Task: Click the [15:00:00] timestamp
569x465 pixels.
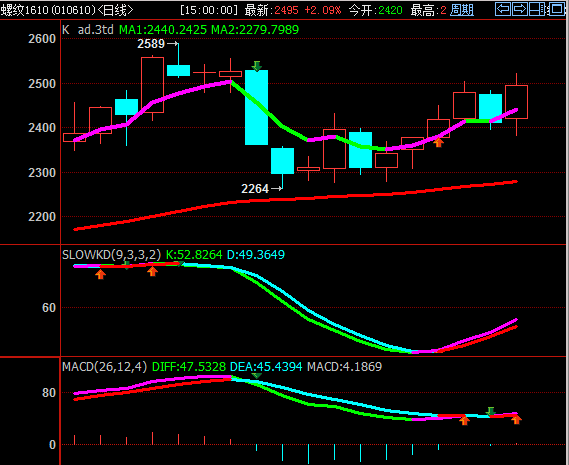Action: [209, 10]
